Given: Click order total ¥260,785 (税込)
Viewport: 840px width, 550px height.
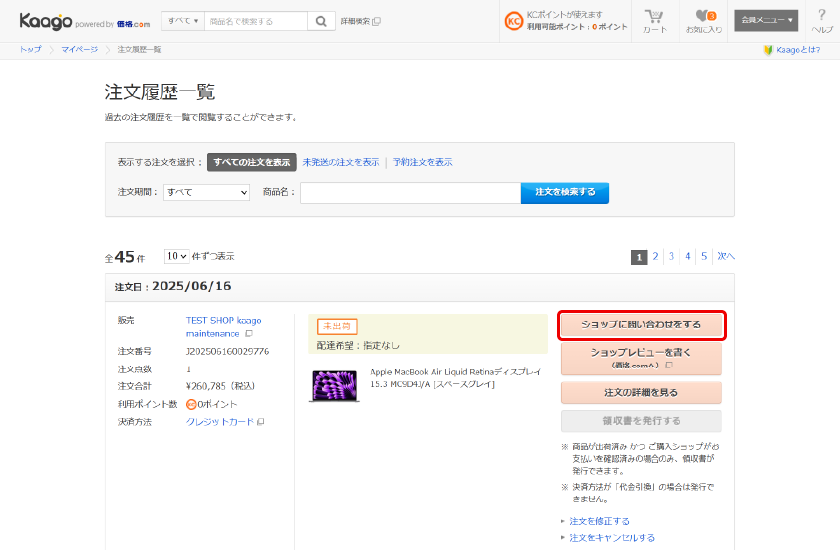Looking at the screenshot, I should (x=220, y=386).
